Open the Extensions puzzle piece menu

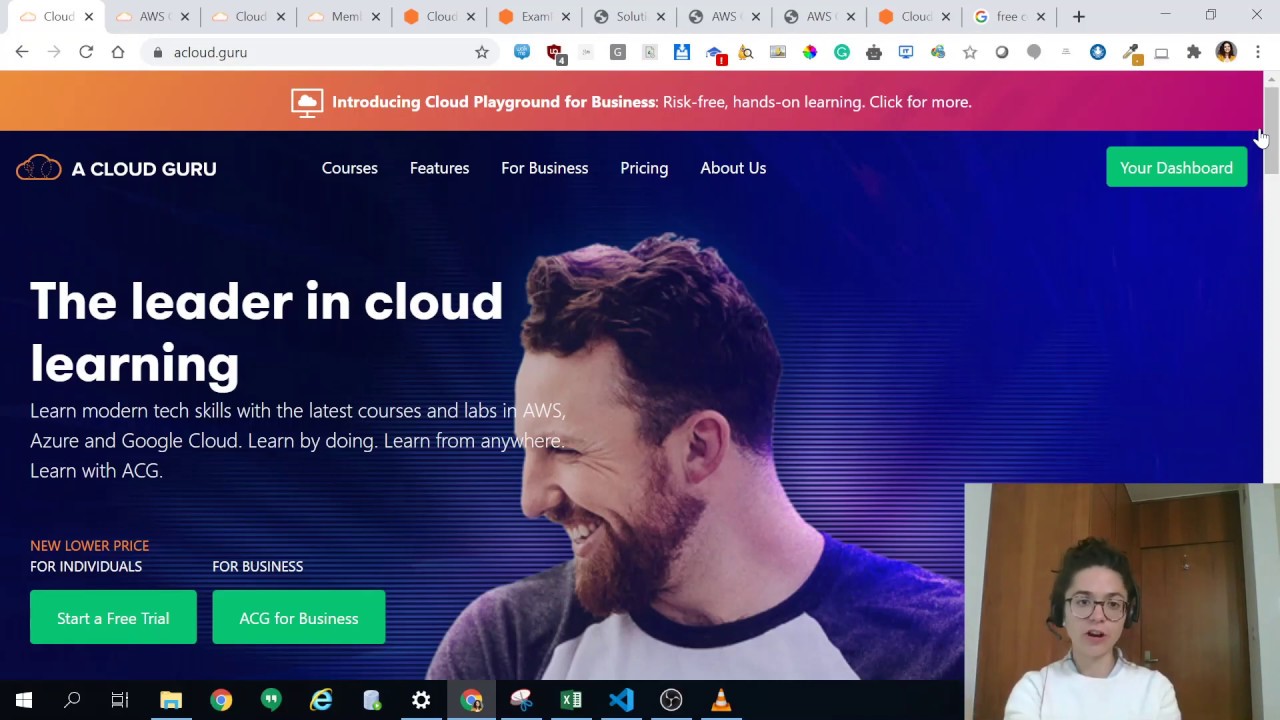[1194, 52]
